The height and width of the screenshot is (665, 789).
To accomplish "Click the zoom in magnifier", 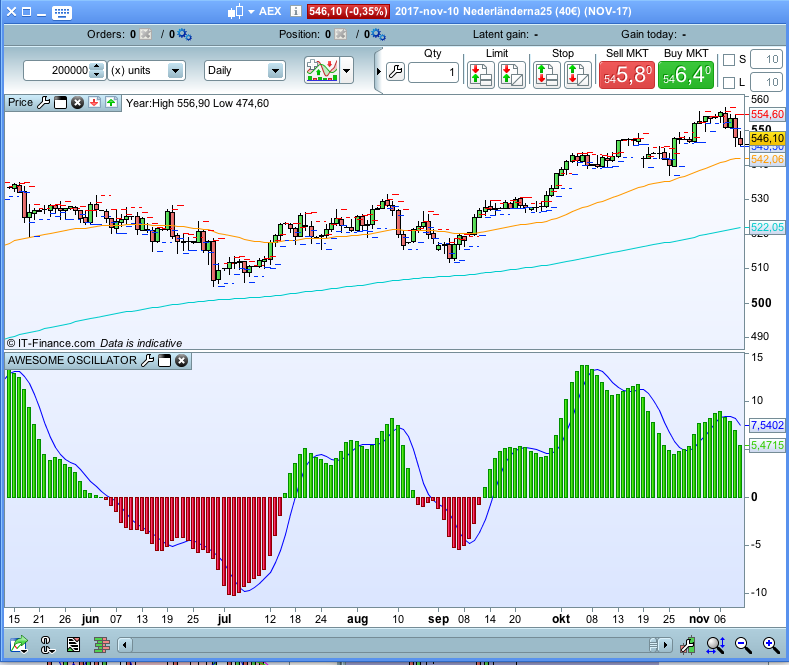I will coord(771,645).
